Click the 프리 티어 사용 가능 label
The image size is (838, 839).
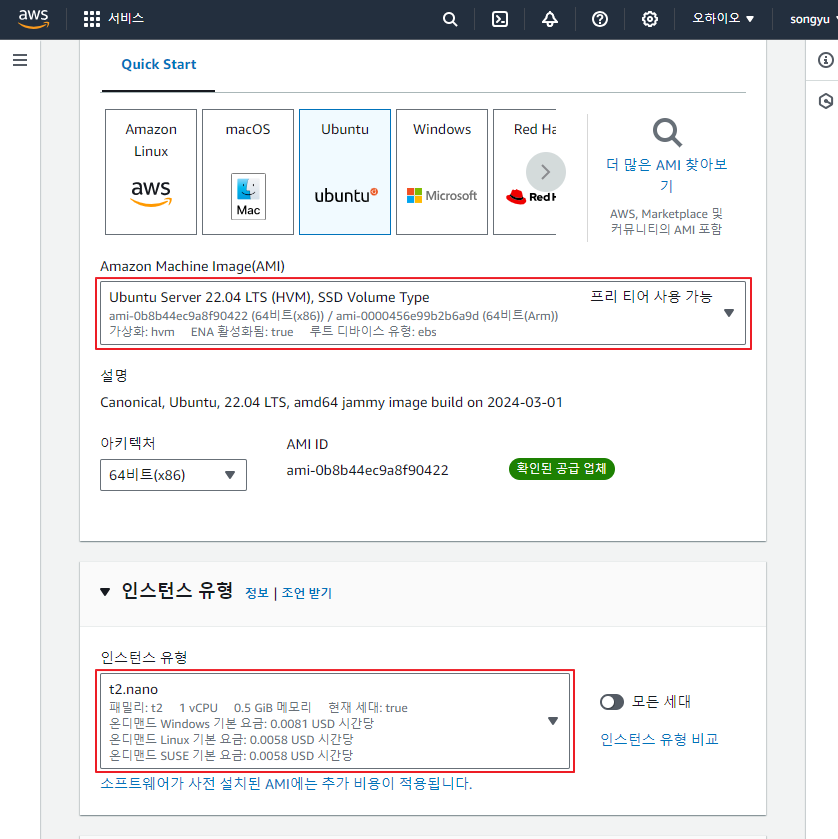point(651,296)
